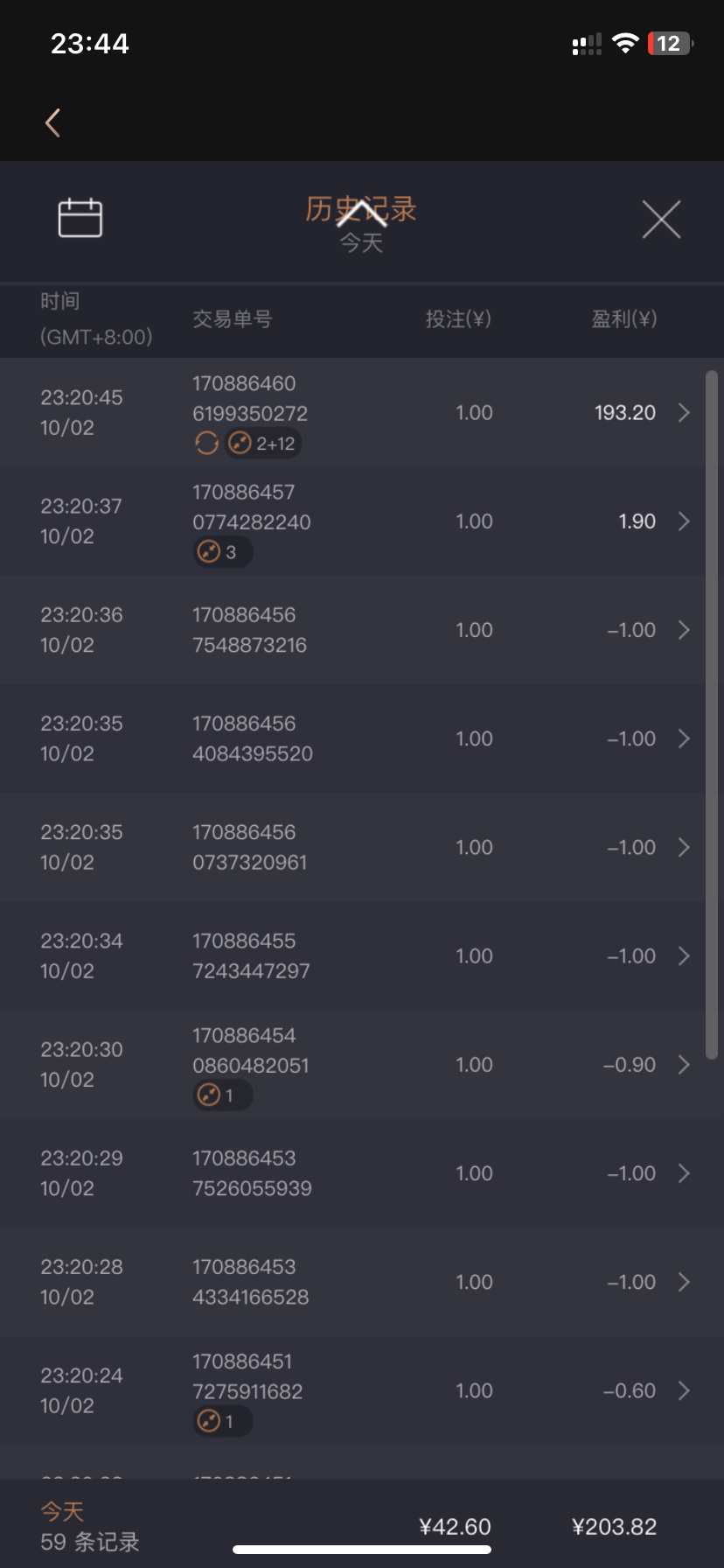Image resolution: width=724 pixels, height=1568 pixels.
Task: Tap the badge under order 7275911682
Action: 222,1421
